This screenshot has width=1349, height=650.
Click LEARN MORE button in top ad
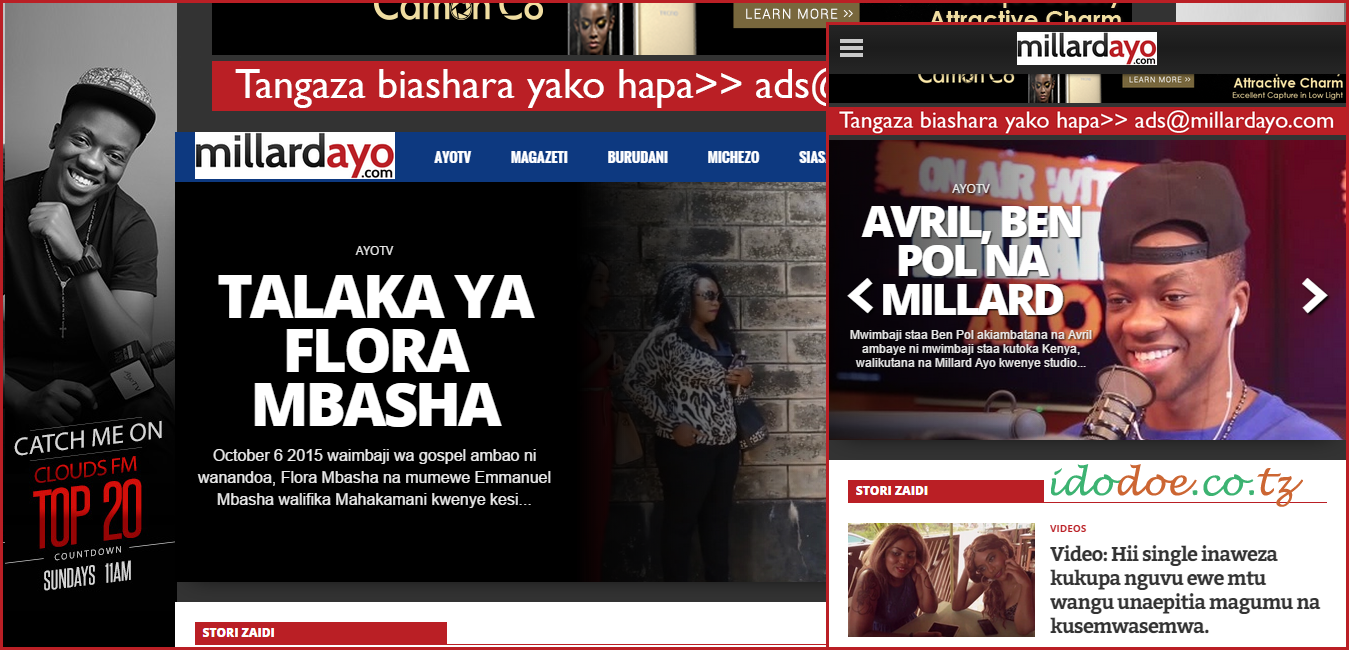(x=798, y=14)
